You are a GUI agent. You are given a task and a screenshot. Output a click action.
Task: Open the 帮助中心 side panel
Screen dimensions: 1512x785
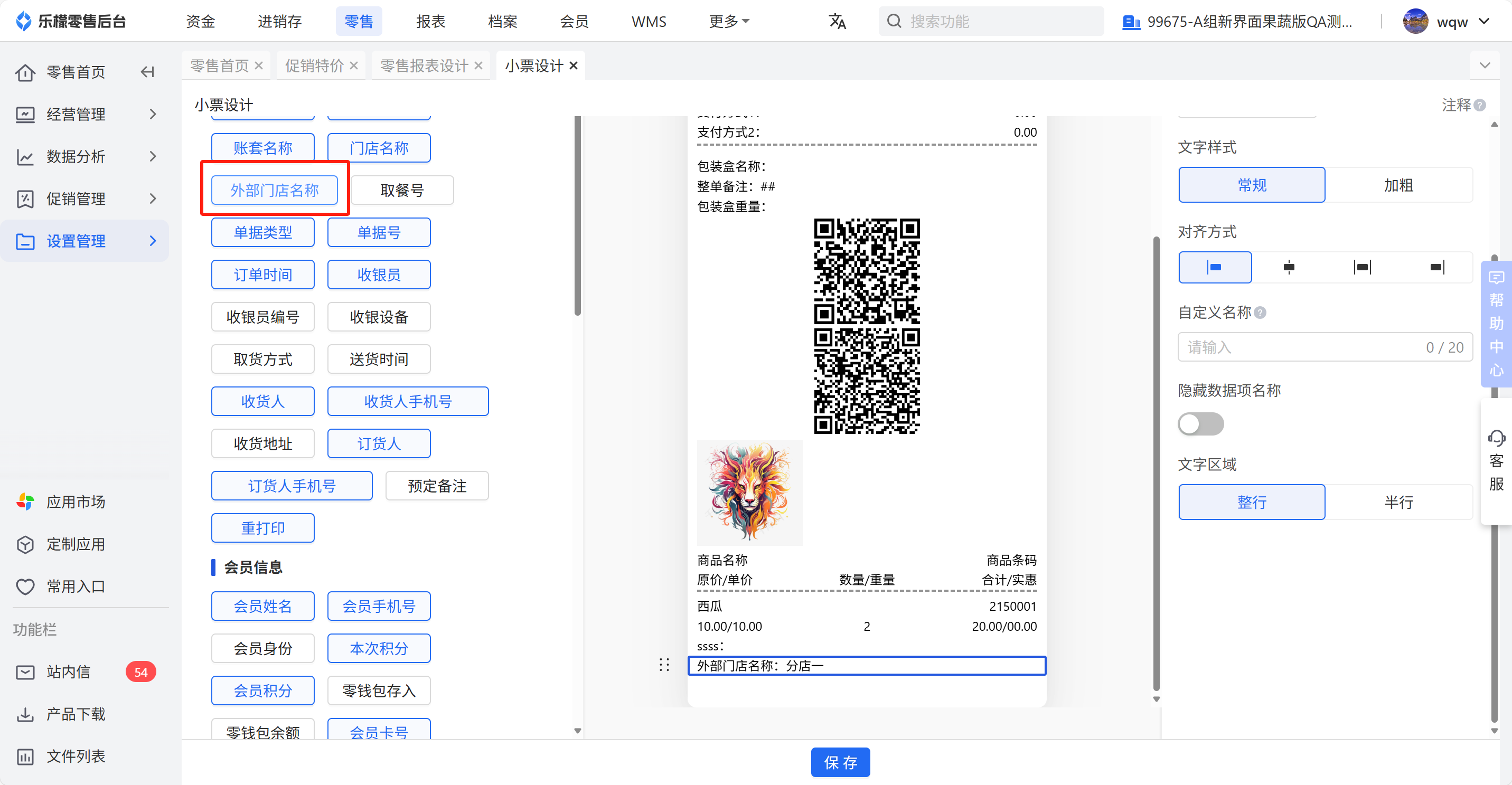(x=1496, y=323)
